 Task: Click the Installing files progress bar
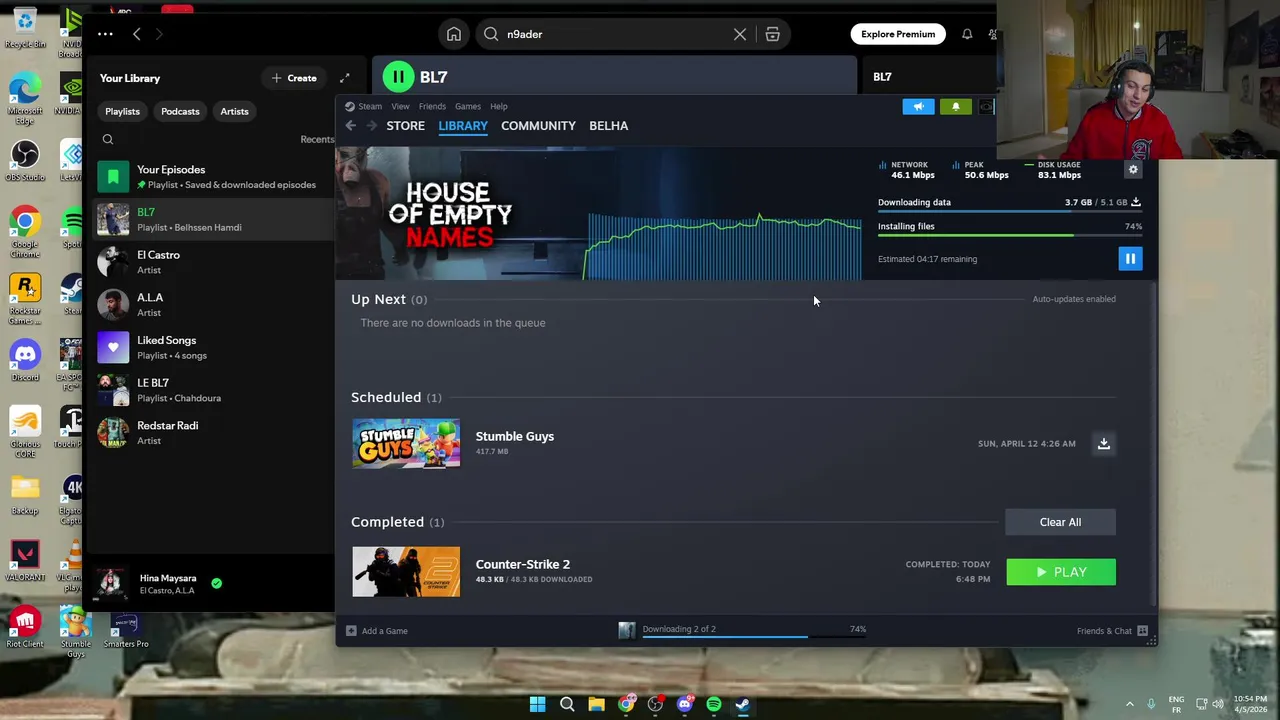pos(1010,236)
